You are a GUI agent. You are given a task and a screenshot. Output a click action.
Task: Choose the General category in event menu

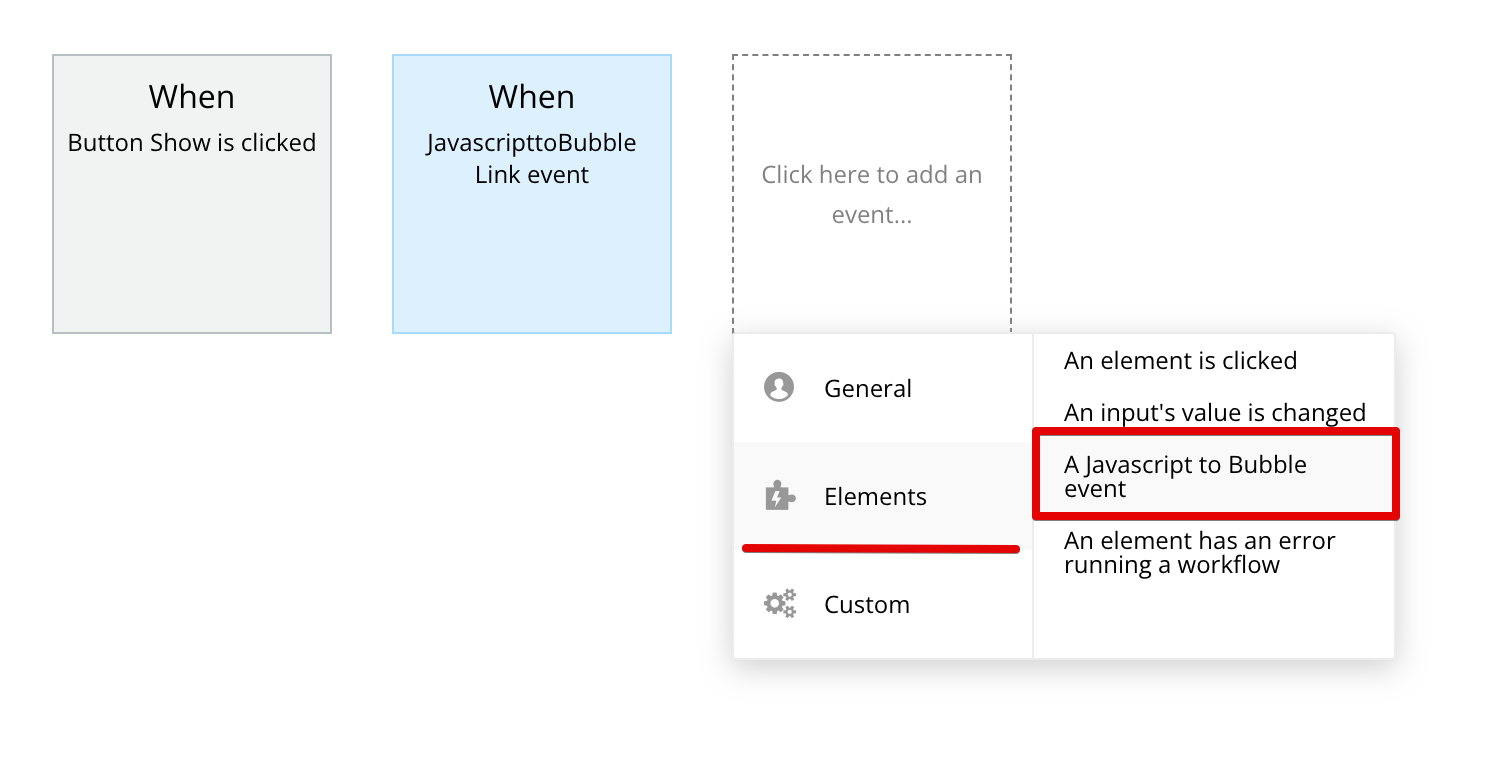883,388
